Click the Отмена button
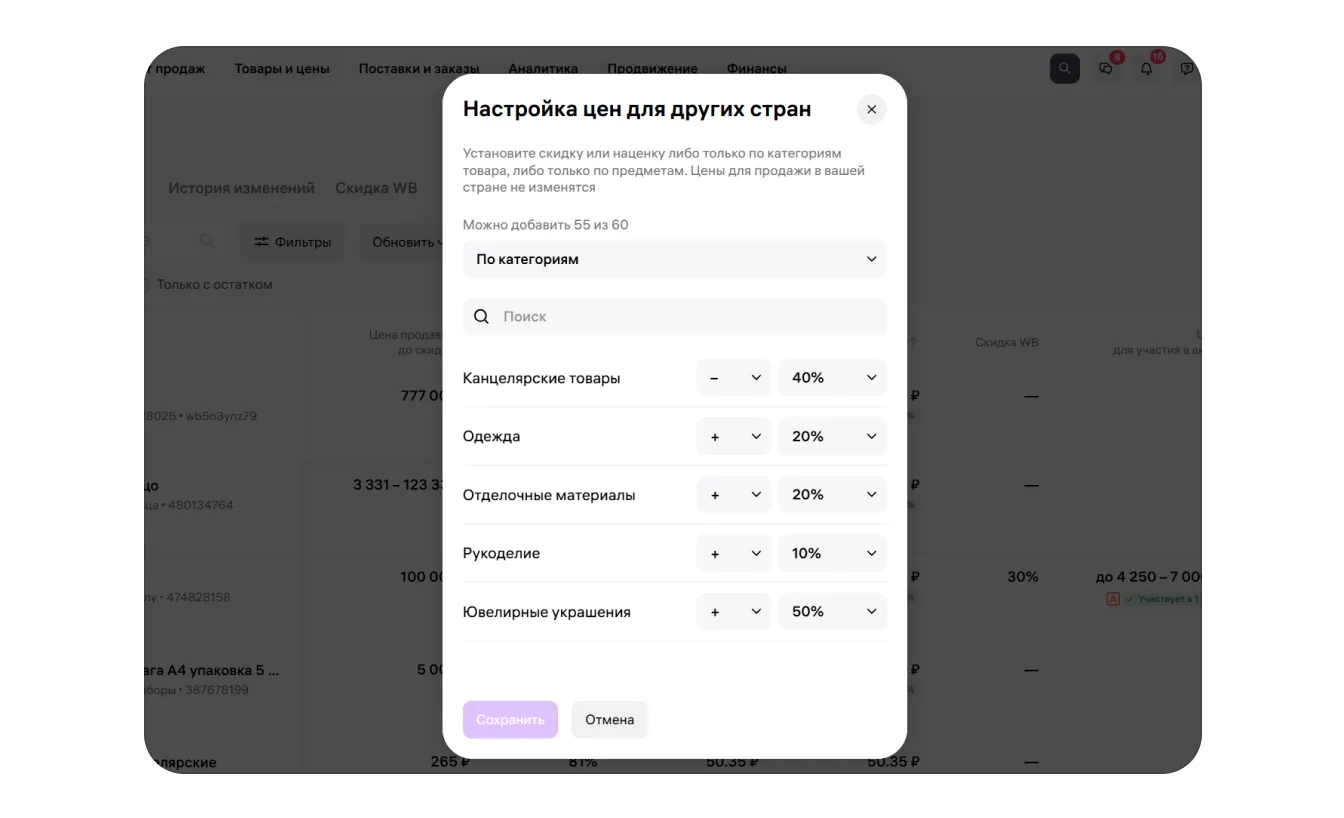Image resolution: width=1344 pixels, height=818 pixels. (609, 720)
